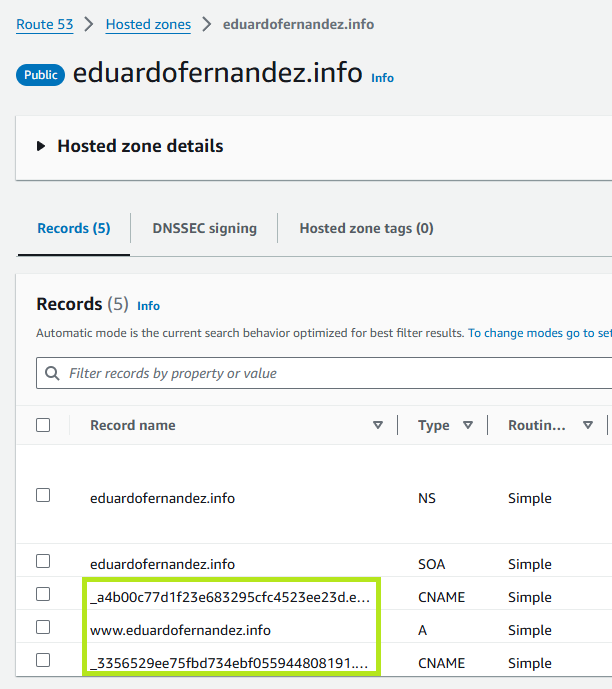Viewport: 612px width, 689px height.
Task: Check the www.eduardofernandez.info A record box
Action: 43,627
